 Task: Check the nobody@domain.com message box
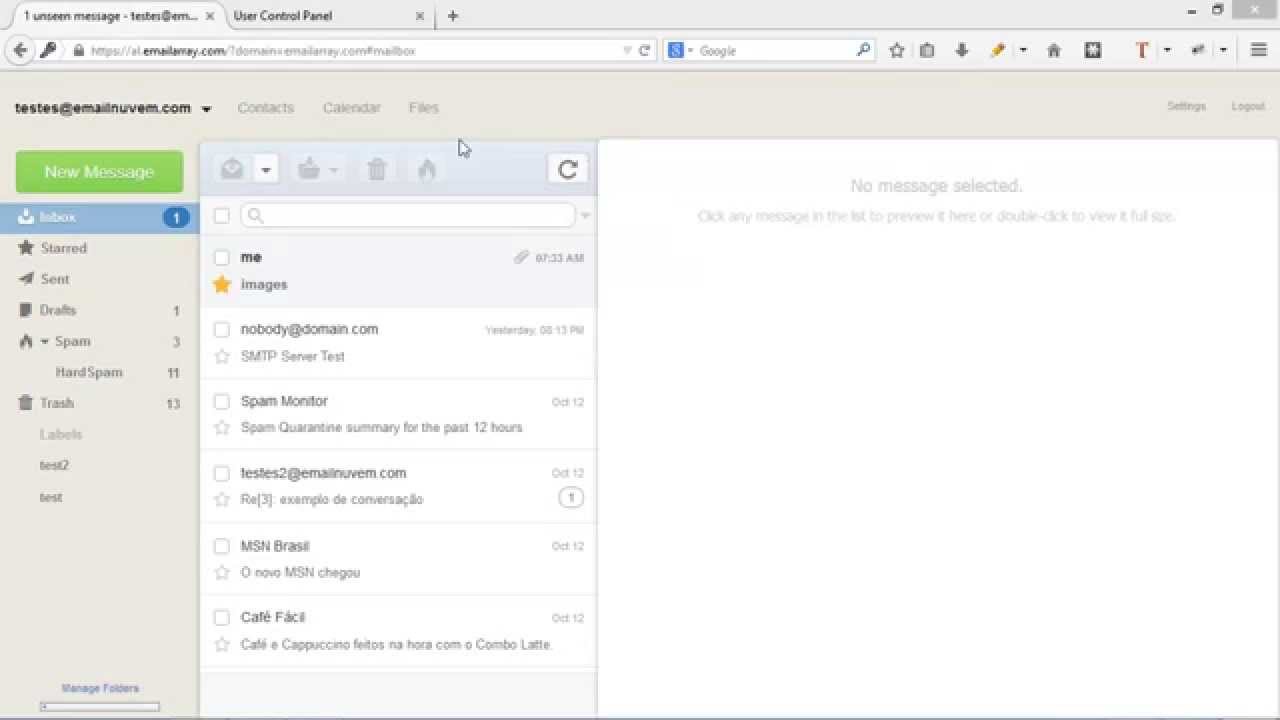click(222, 329)
